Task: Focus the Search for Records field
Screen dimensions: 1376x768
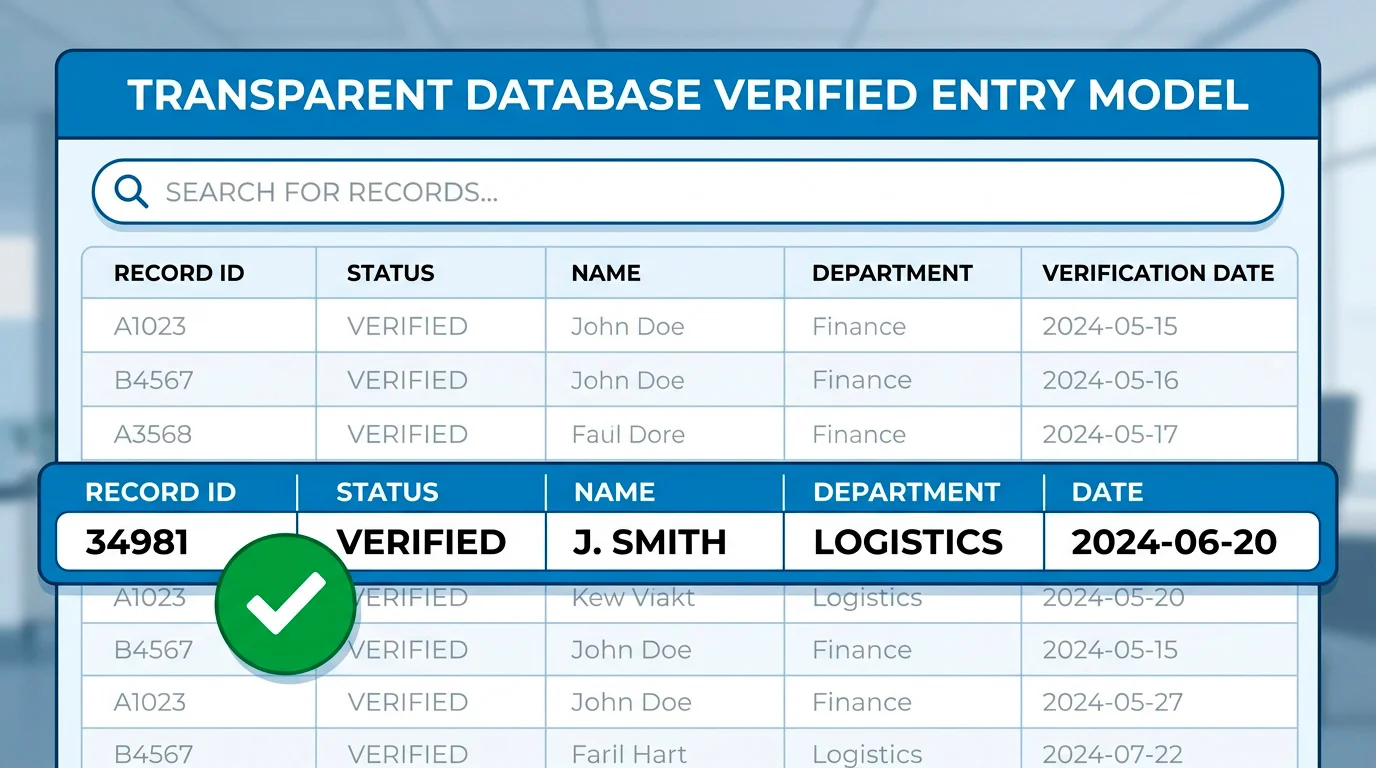Action: [687, 192]
